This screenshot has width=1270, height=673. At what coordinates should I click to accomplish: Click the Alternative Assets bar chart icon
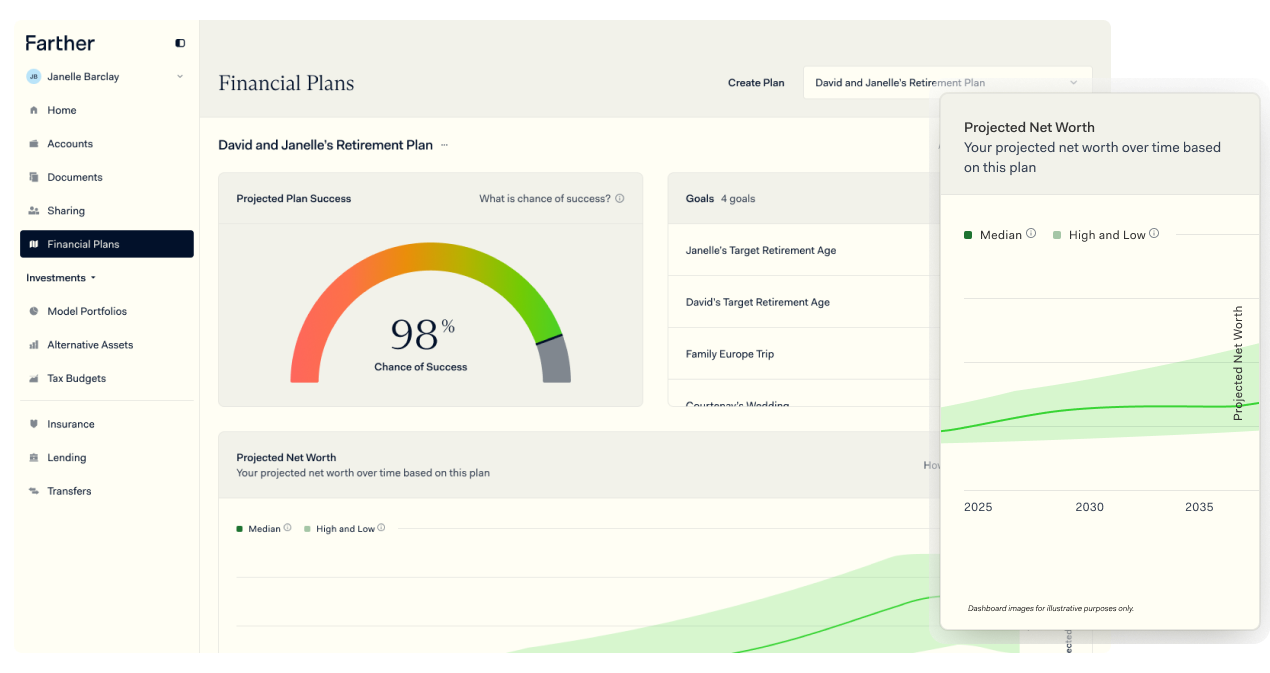click(34, 345)
